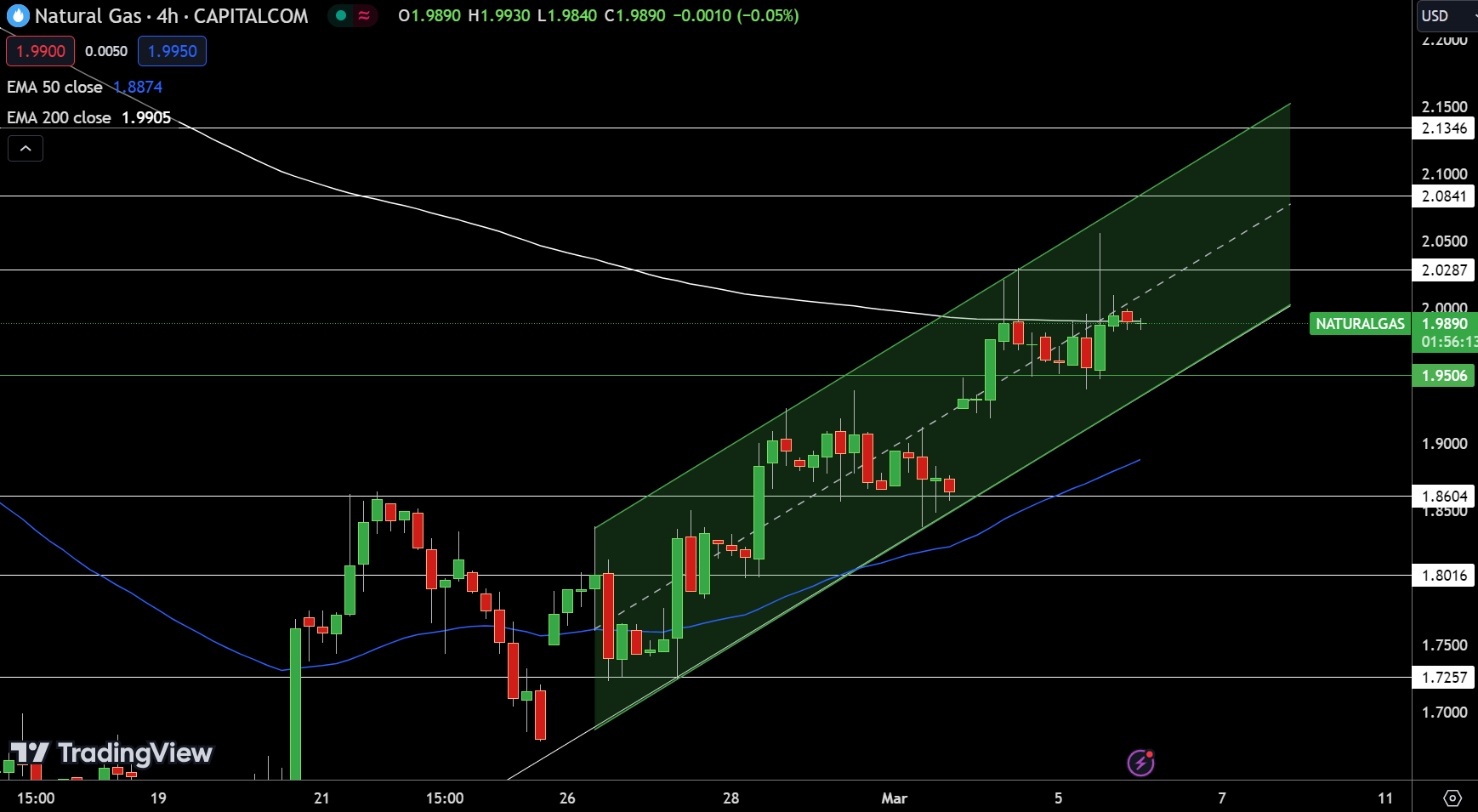Click the EMA 200 value 1.9905
The image size is (1478, 812).
point(146,117)
